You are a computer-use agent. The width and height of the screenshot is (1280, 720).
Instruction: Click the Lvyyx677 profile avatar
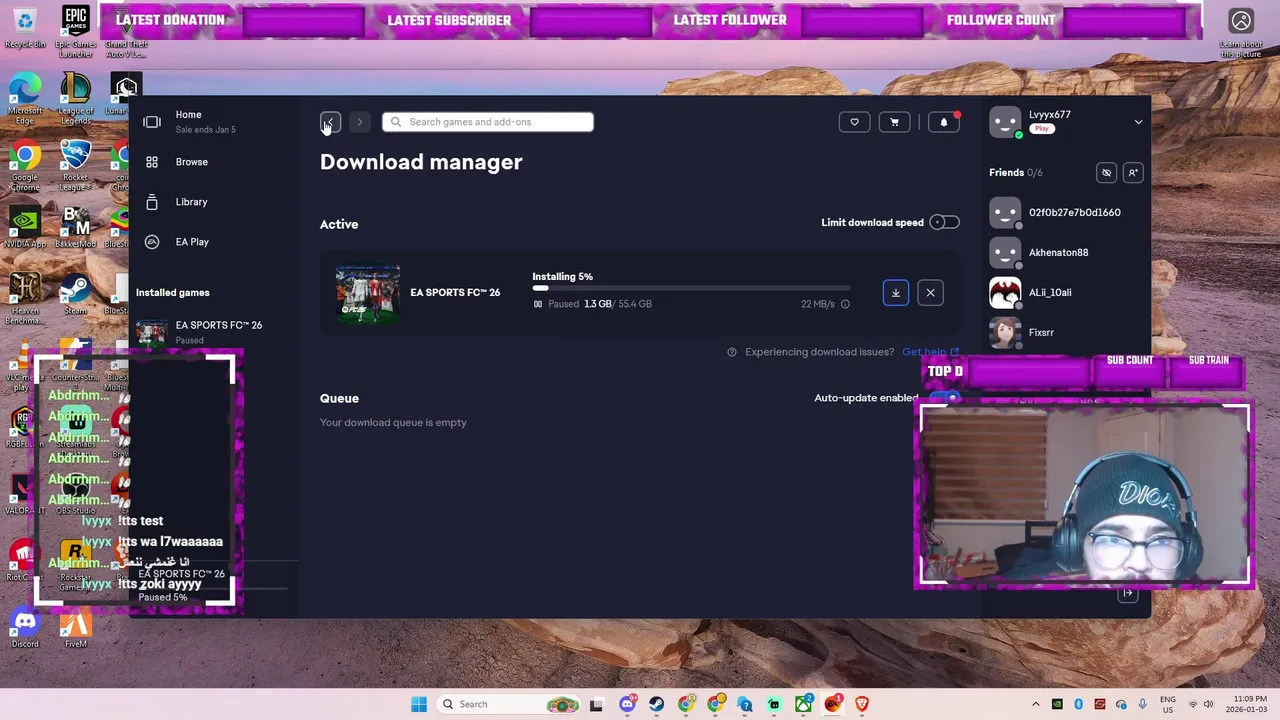[x=1005, y=122]
